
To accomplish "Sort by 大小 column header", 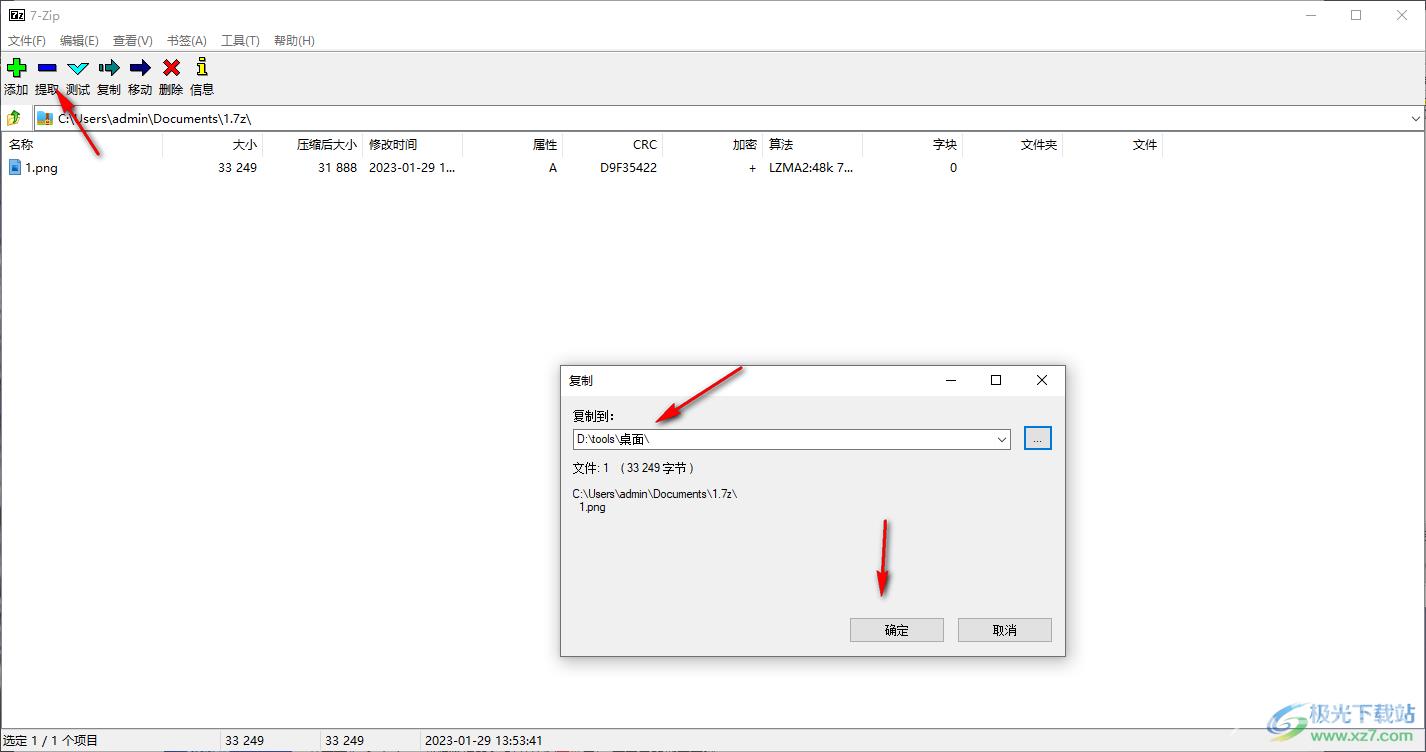I will click(212, 145).
